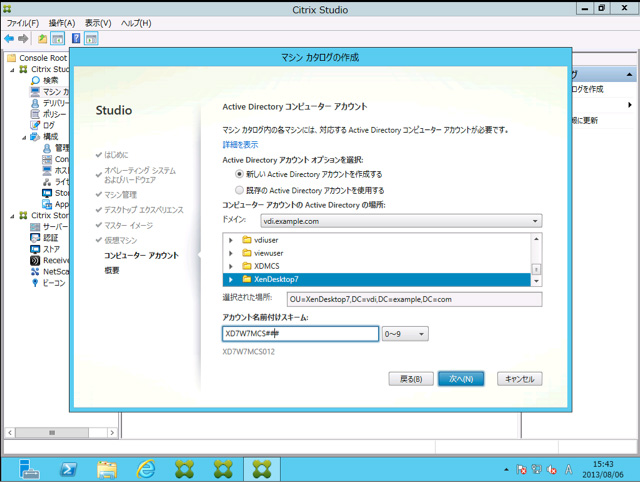
Task: Click the speaker volume tray icon
Action: point(552,470)
